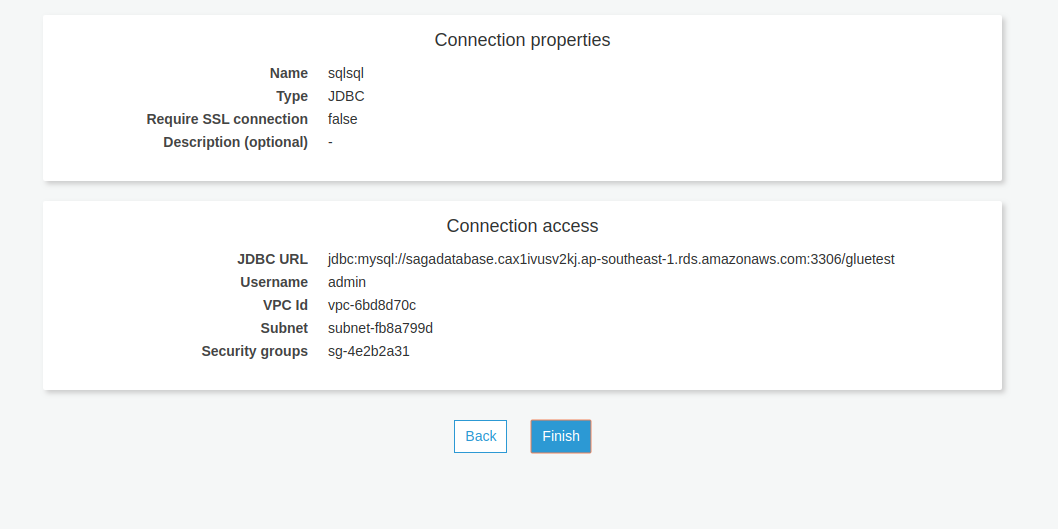Click the Username label
This screenshot has height=529, width=1058.
point(274,282)
